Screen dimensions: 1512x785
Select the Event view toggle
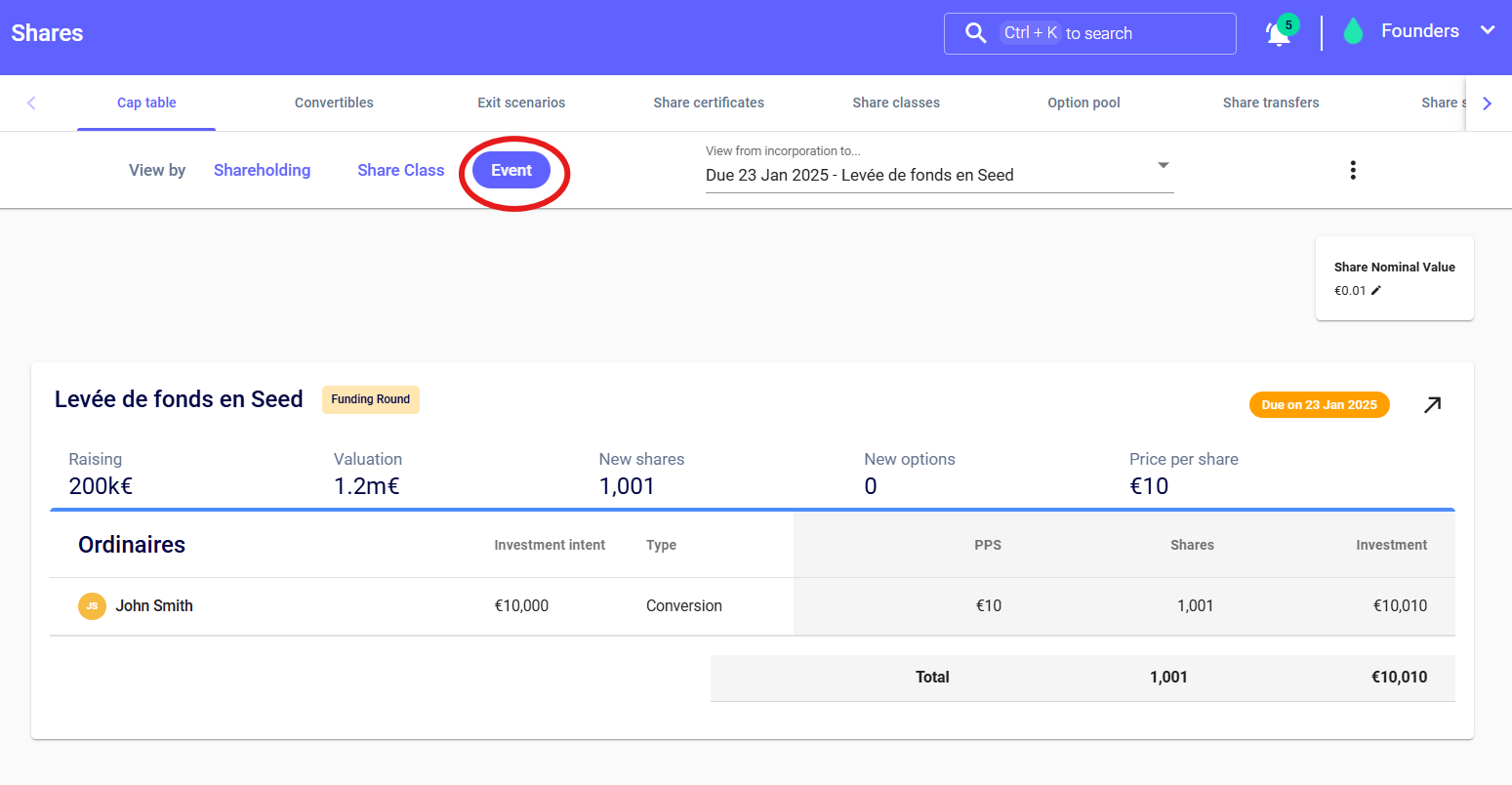[511, 171]
